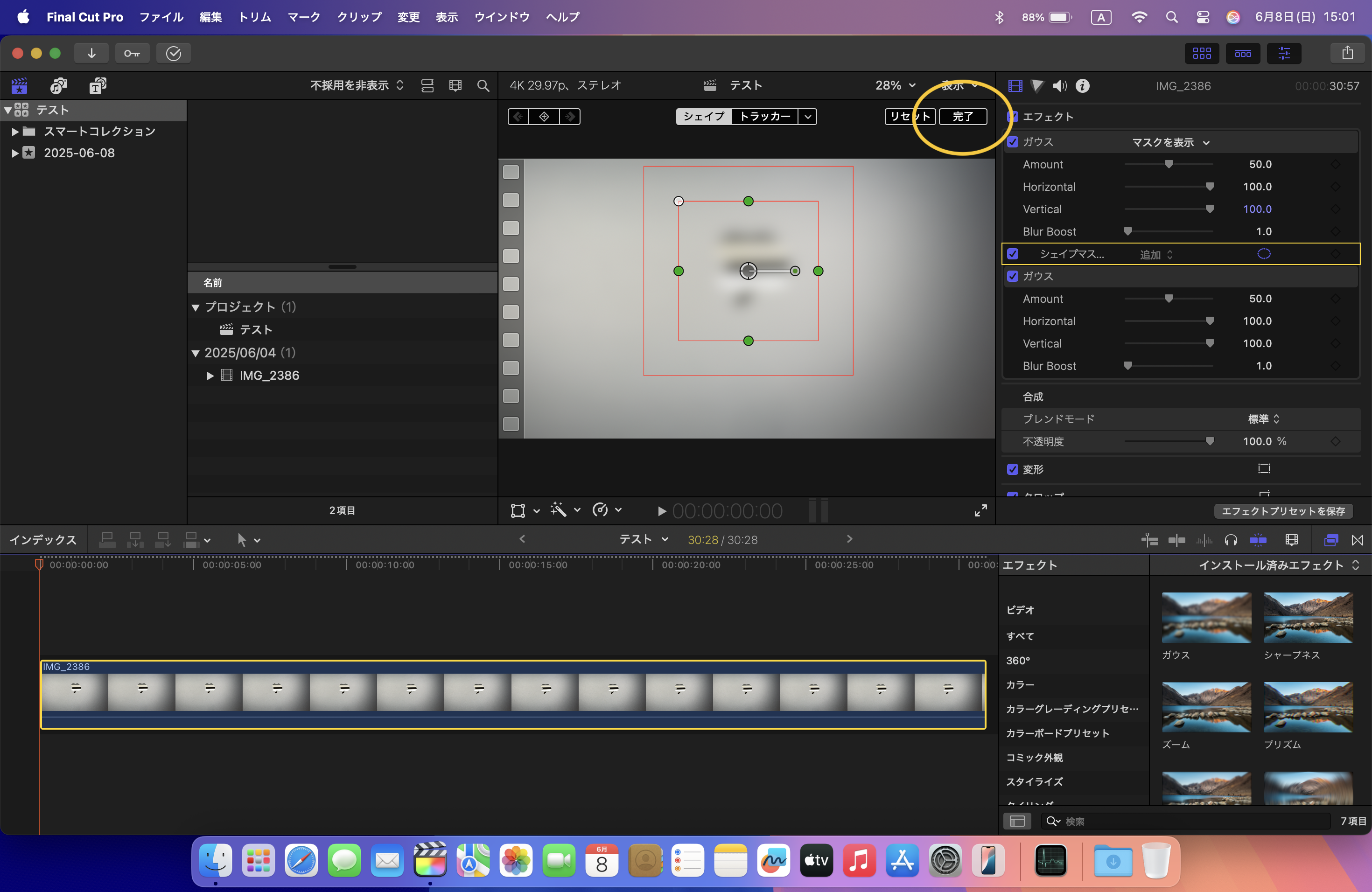Open the クリップ menu
The height and width of the screenshot is (892, 1372).
click(x=358, y=17)
